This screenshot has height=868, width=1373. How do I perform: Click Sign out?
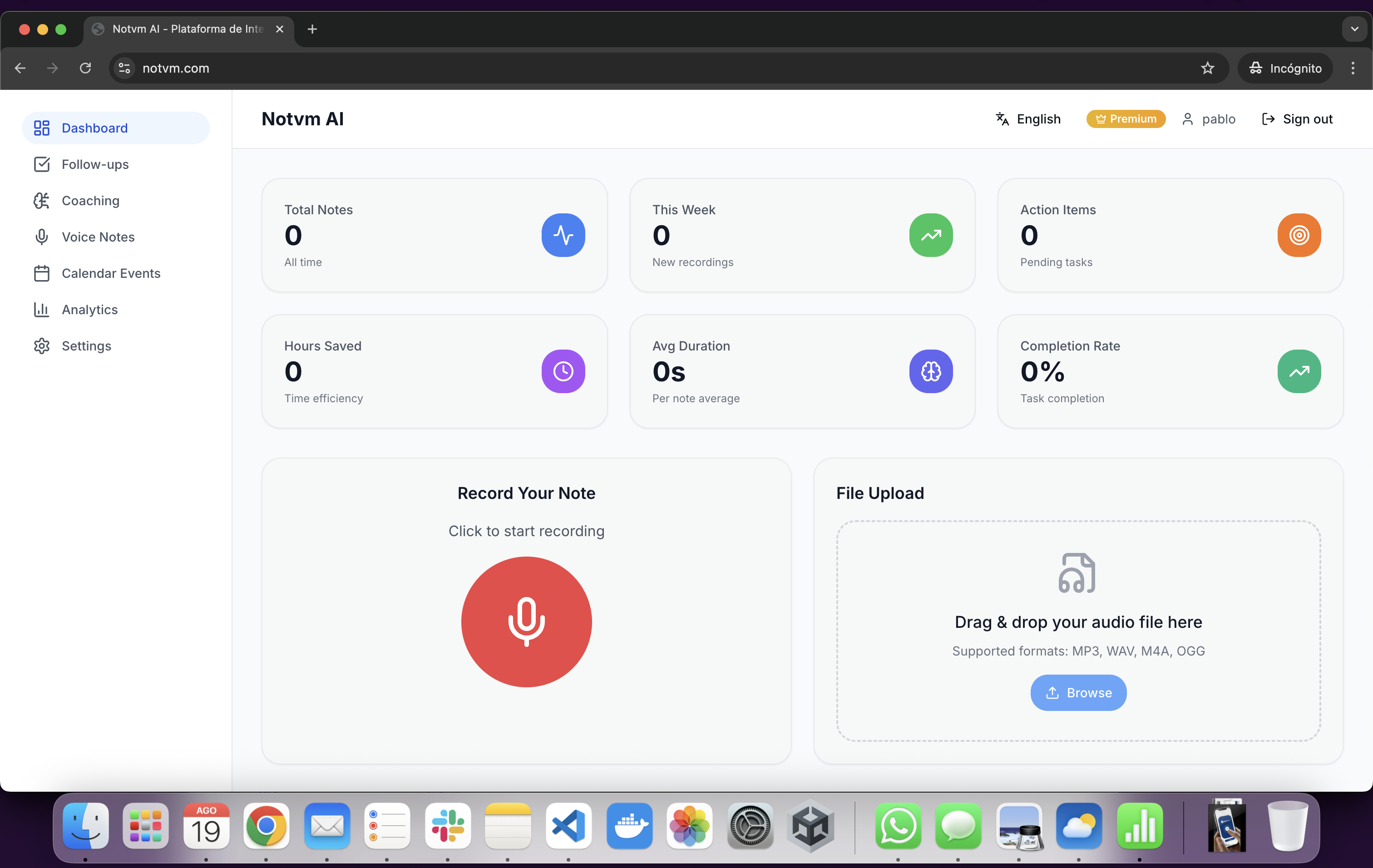coord(1297,118)
